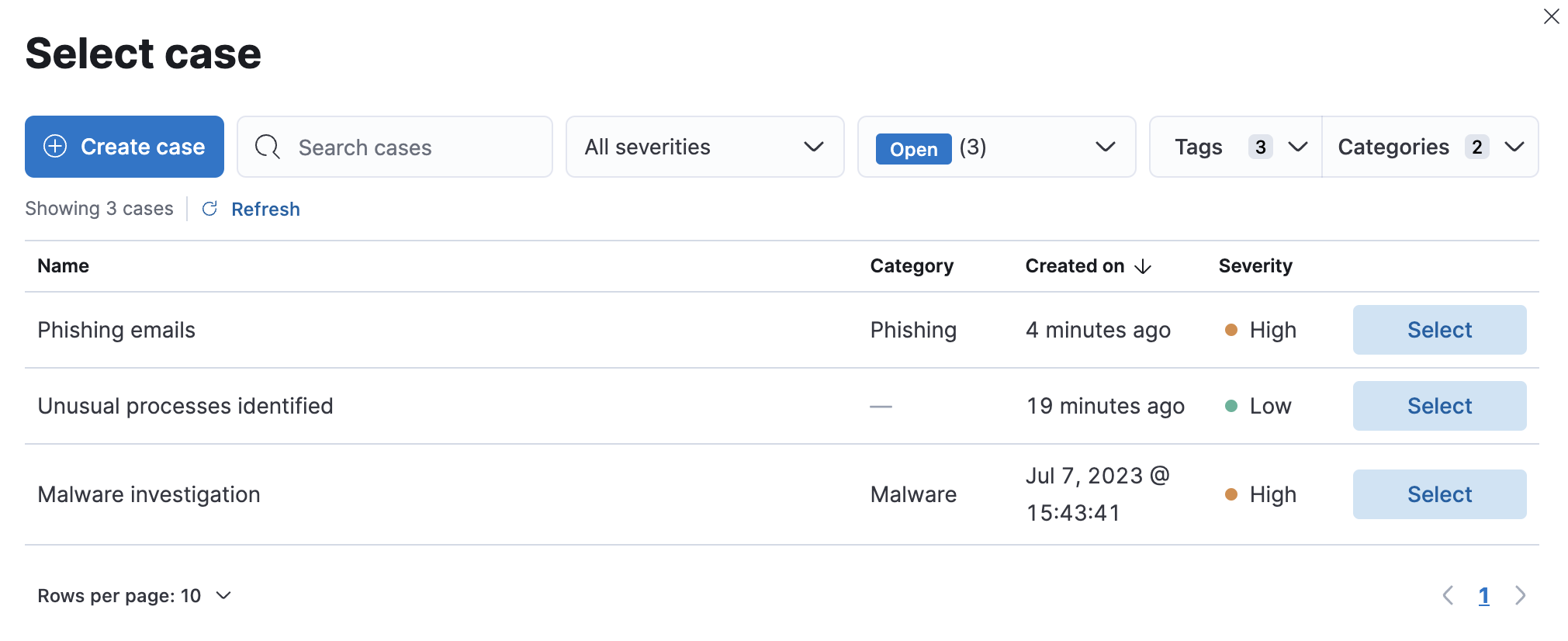Open the Rows per page dropdown
The image size is (1568, 641).
coord(135,595)
